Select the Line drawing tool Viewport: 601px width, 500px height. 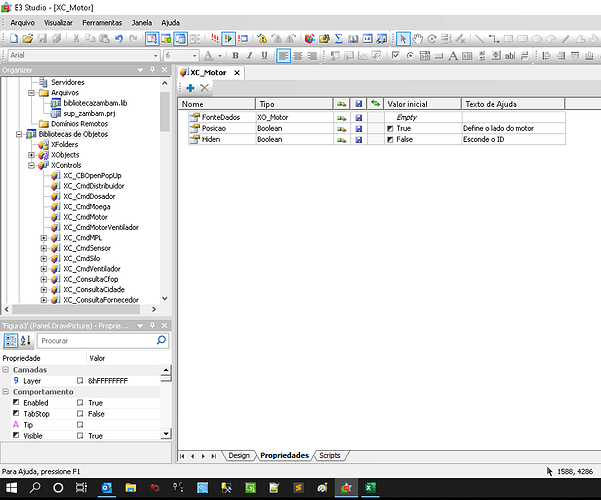pyautogui.click(x=479, y=38)
